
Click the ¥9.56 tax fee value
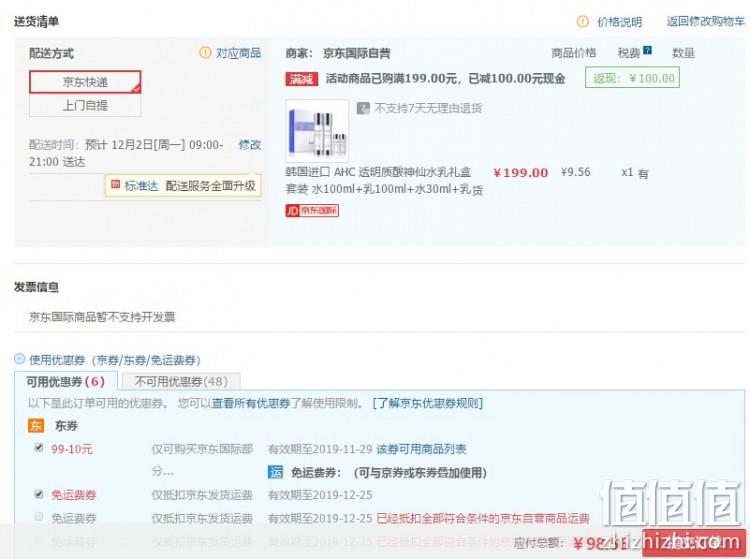(x=575, y=172)
